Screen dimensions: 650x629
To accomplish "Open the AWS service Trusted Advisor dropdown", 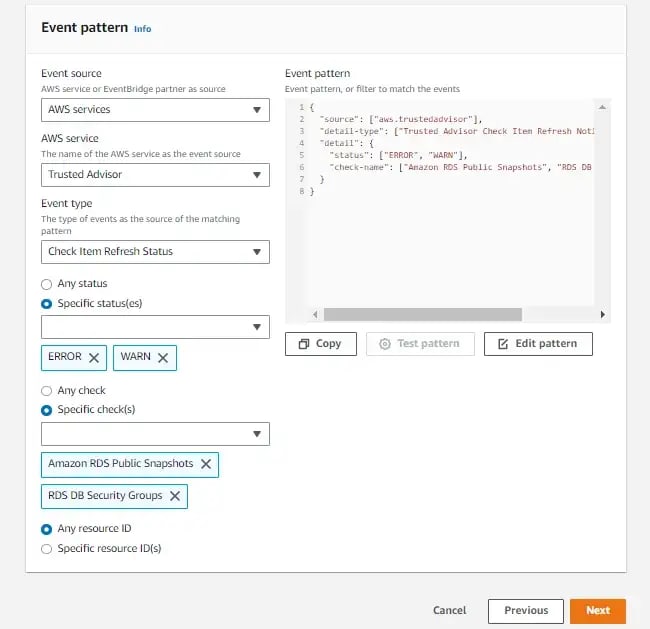I will [x=155, y=175].
